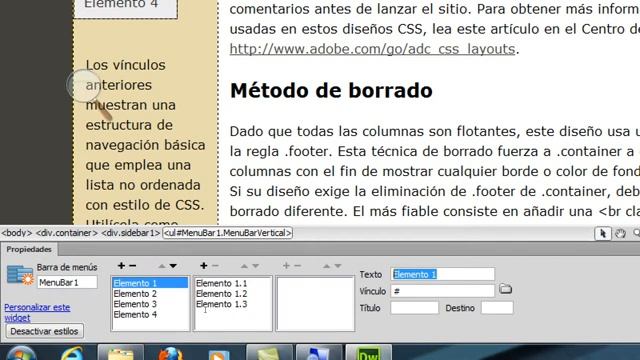Screen dimensions: 640x360
Task: Remove item from the third-level submenu list
Action: click(x=298, y=266)
